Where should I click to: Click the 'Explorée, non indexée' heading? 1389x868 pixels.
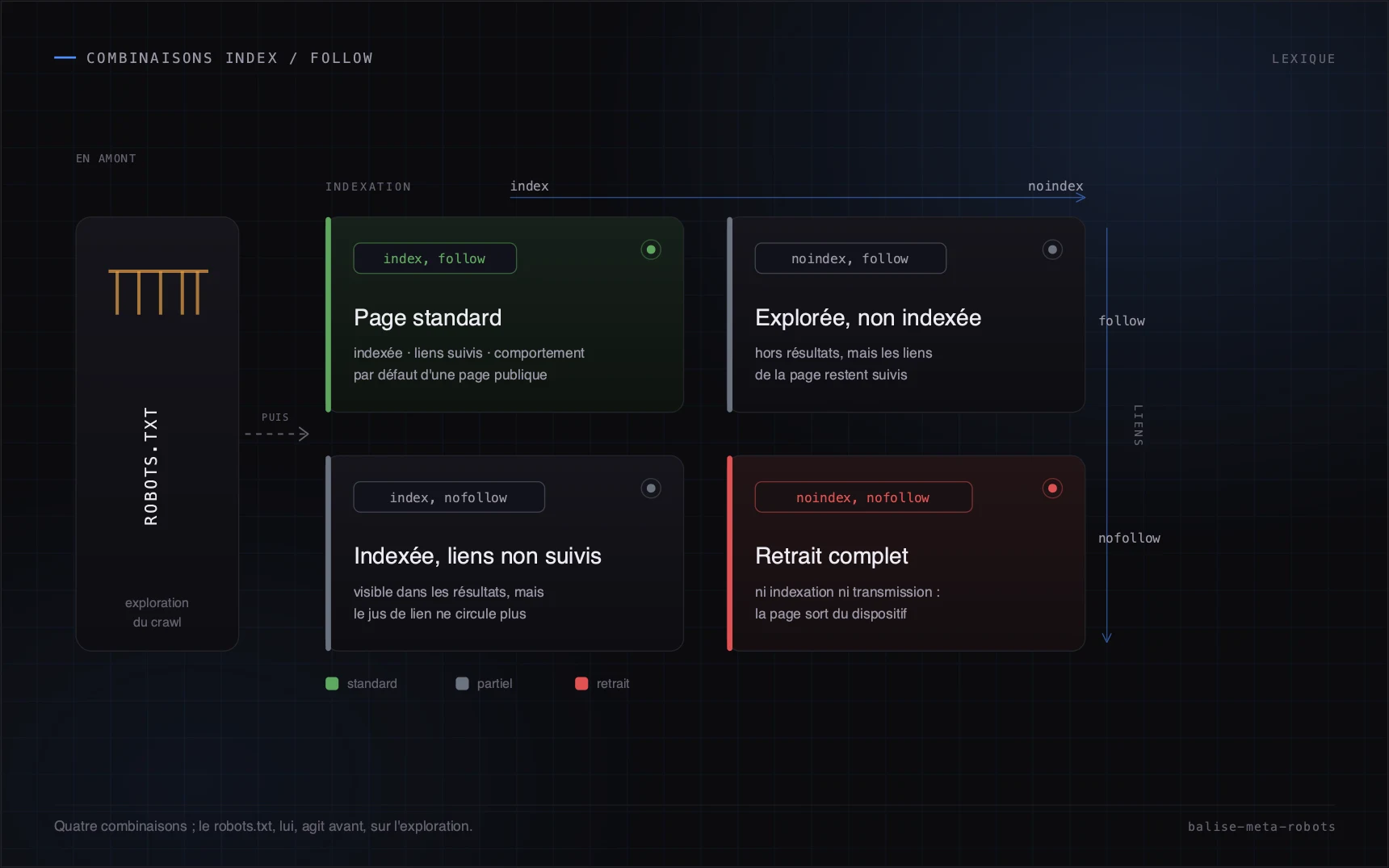pos(868,317)
